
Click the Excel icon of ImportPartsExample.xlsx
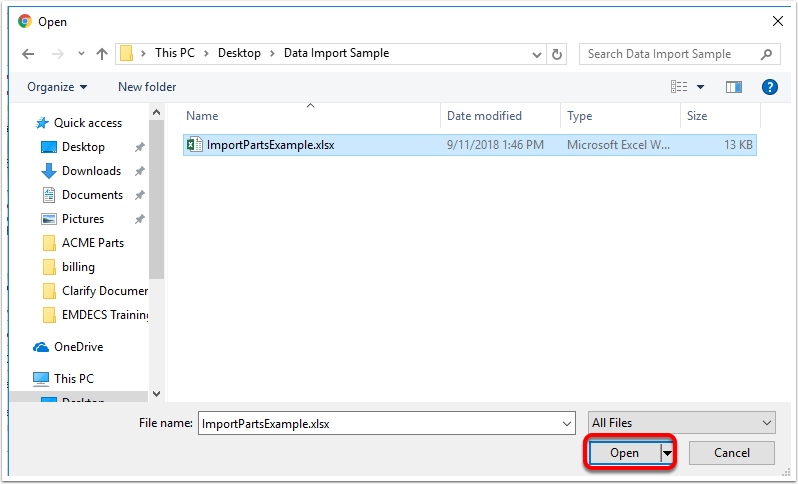[x=195, y=145]
